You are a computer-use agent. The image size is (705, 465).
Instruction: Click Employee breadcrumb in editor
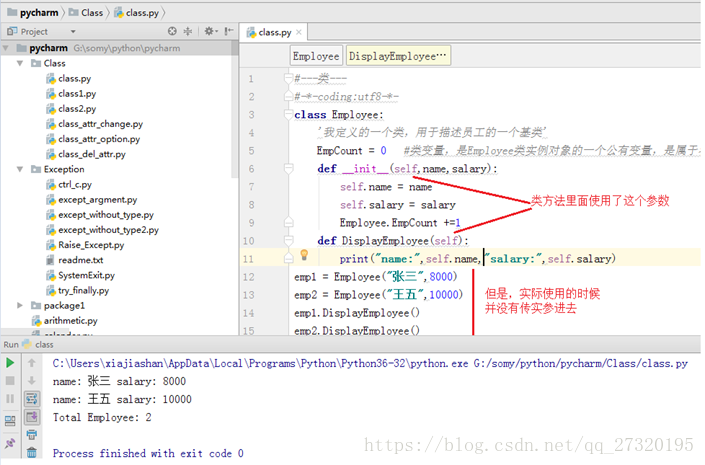tap(316, 56)
